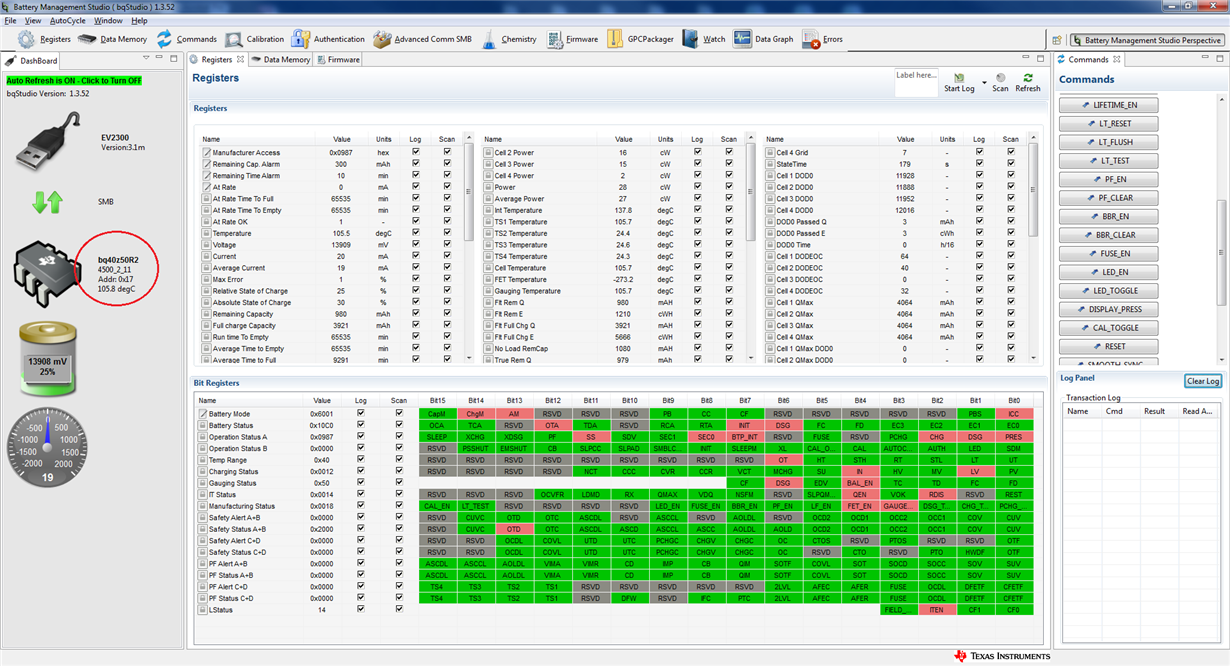
Task: Open the Start Log dropdown arrow
Action: [x=984, y=82]
